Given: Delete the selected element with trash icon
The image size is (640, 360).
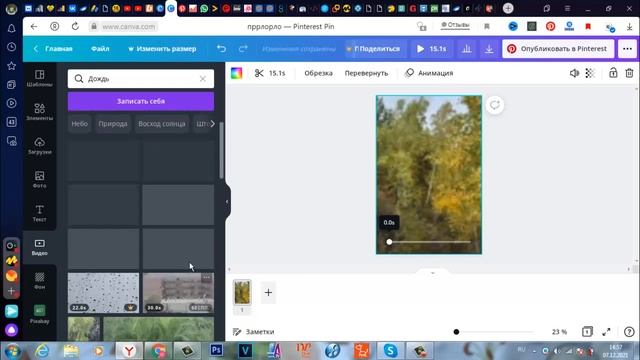Looking at the screenshot, I should [x=629, y=73].
